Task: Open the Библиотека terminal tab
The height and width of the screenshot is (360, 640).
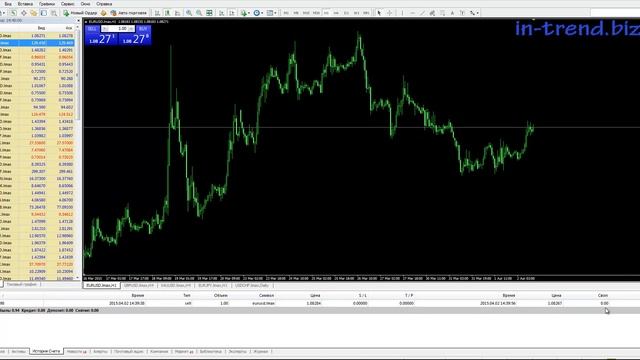Action: pos(211,351)
